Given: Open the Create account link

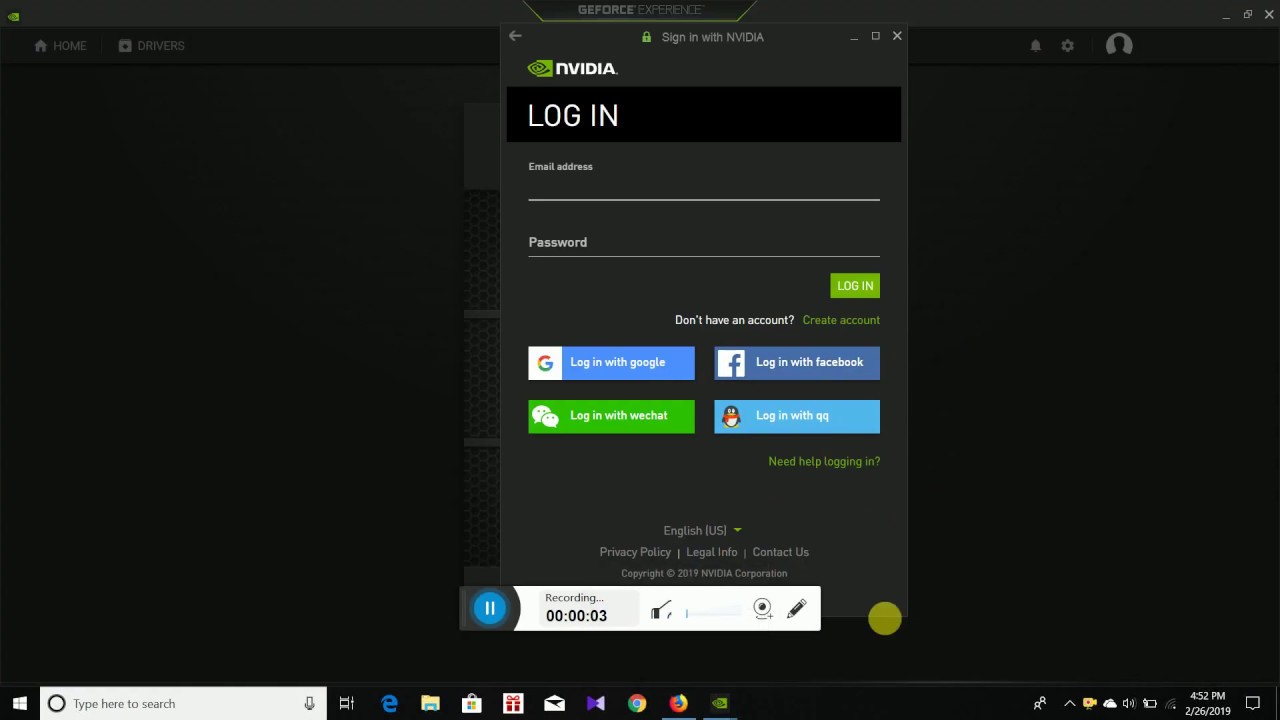Looking at the screenshot, I should click(x=841, y=320).
